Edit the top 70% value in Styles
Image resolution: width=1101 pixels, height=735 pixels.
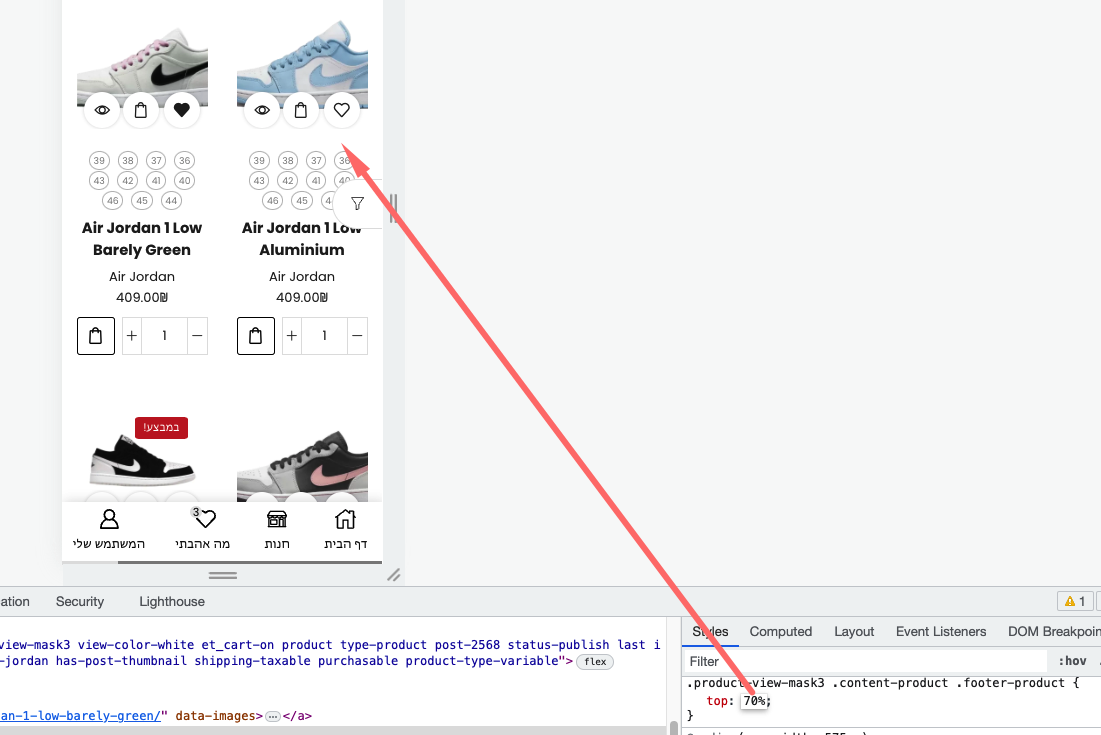click(755, 701)
